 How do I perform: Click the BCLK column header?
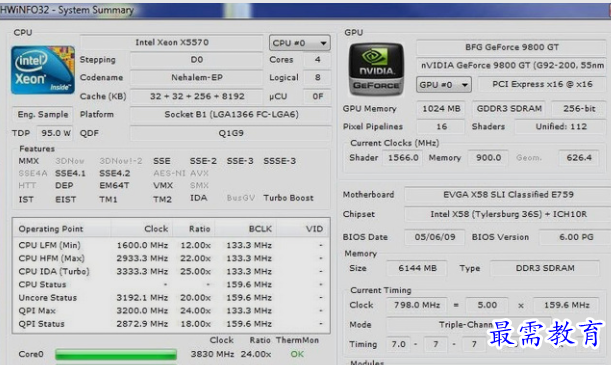coord(260,229)
